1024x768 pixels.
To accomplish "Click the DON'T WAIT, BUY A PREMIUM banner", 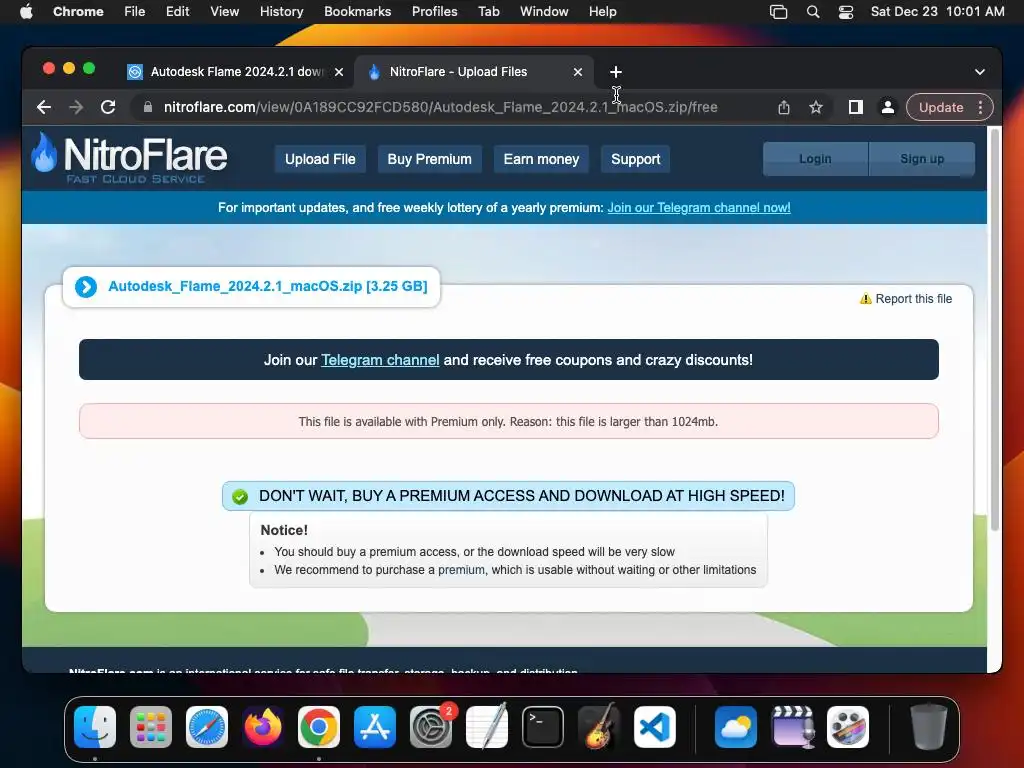I will click(508, 496).
